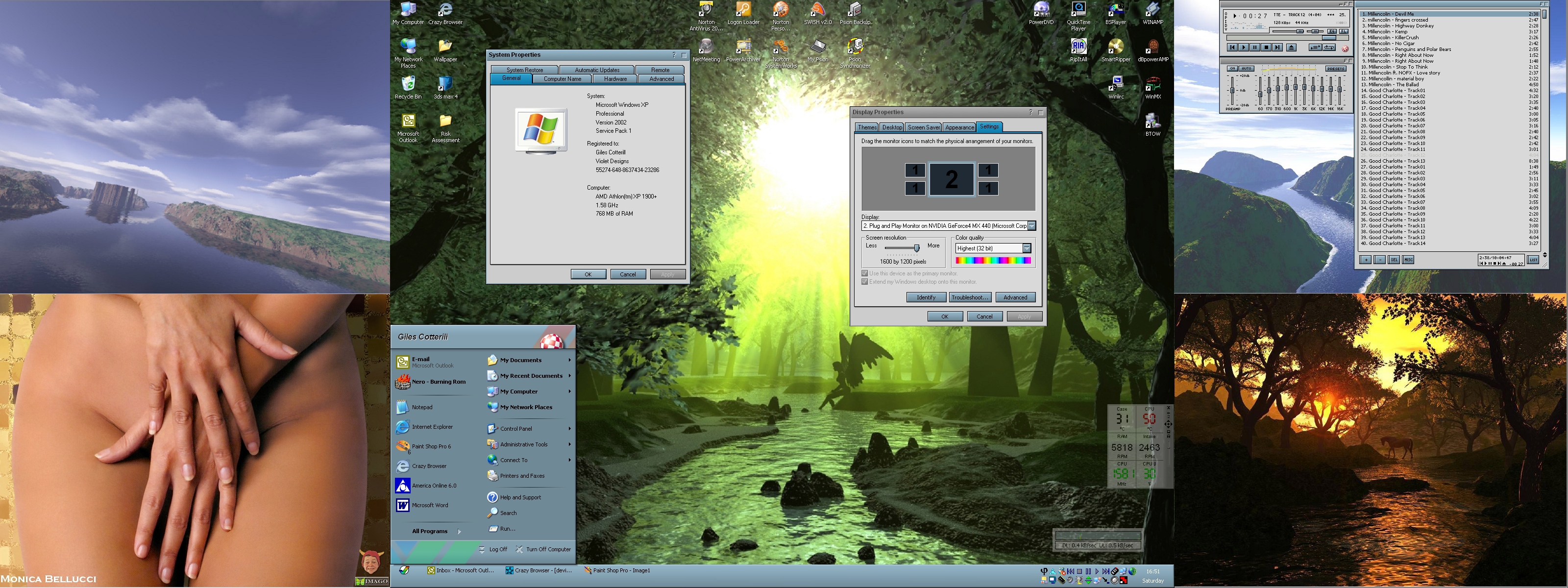Open BTOW desktop icon
Image resolution: width=1568 pixels, height=588 pixels.
[x=1153, y=125]
